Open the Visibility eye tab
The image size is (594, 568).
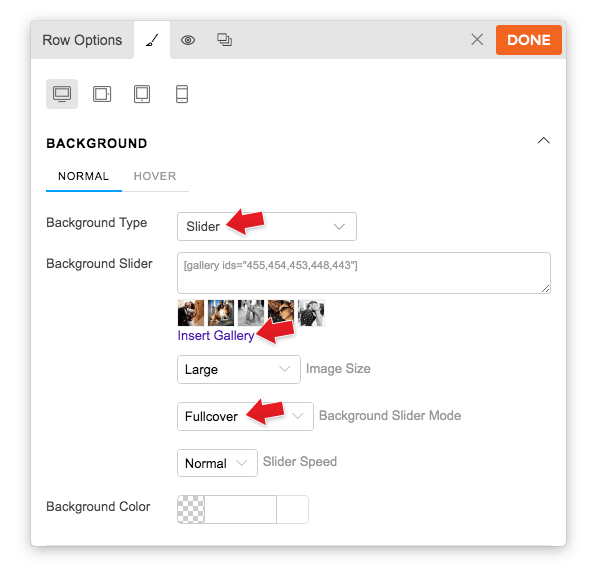[x=188, y=40]
